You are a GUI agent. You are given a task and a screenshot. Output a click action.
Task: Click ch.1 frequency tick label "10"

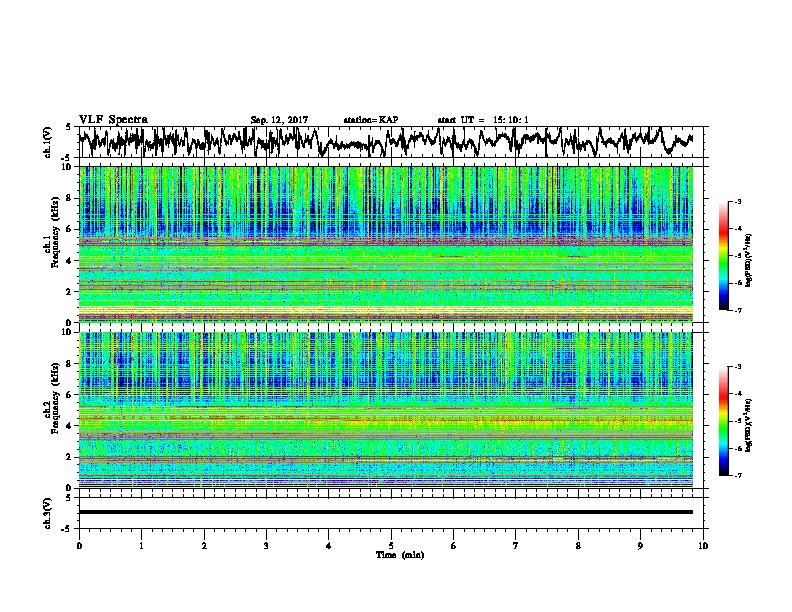pos(67,167)
